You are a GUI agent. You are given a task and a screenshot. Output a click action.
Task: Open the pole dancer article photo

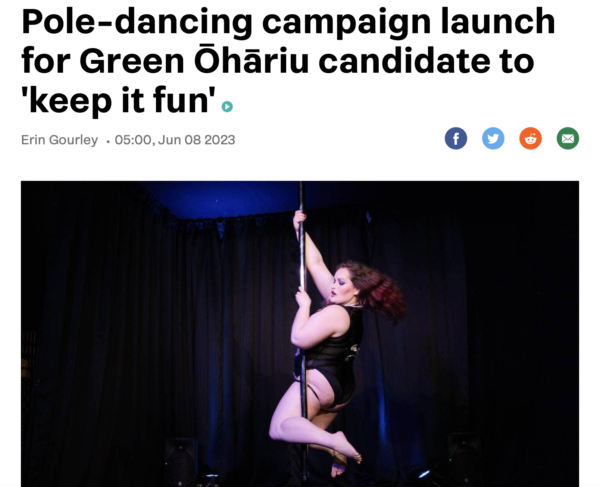[300, 334]
